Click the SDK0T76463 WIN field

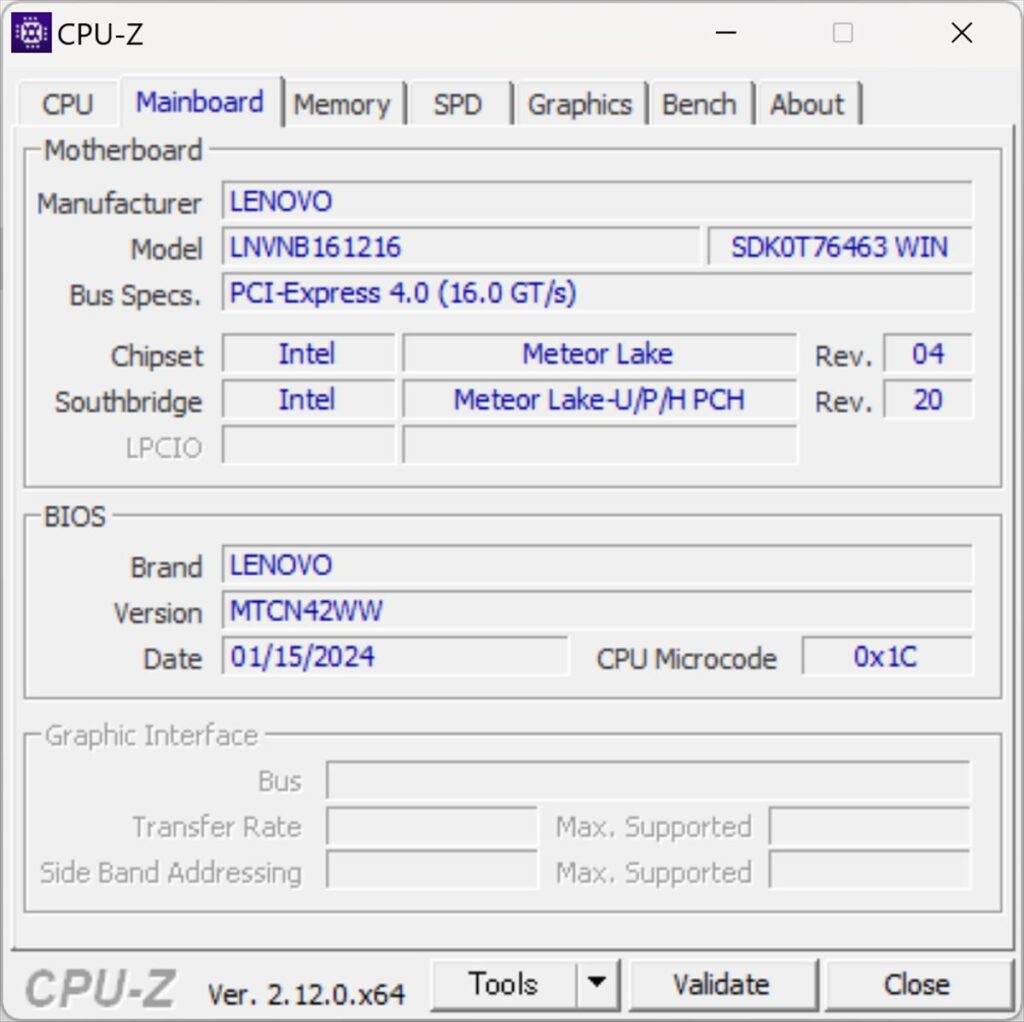840,247
